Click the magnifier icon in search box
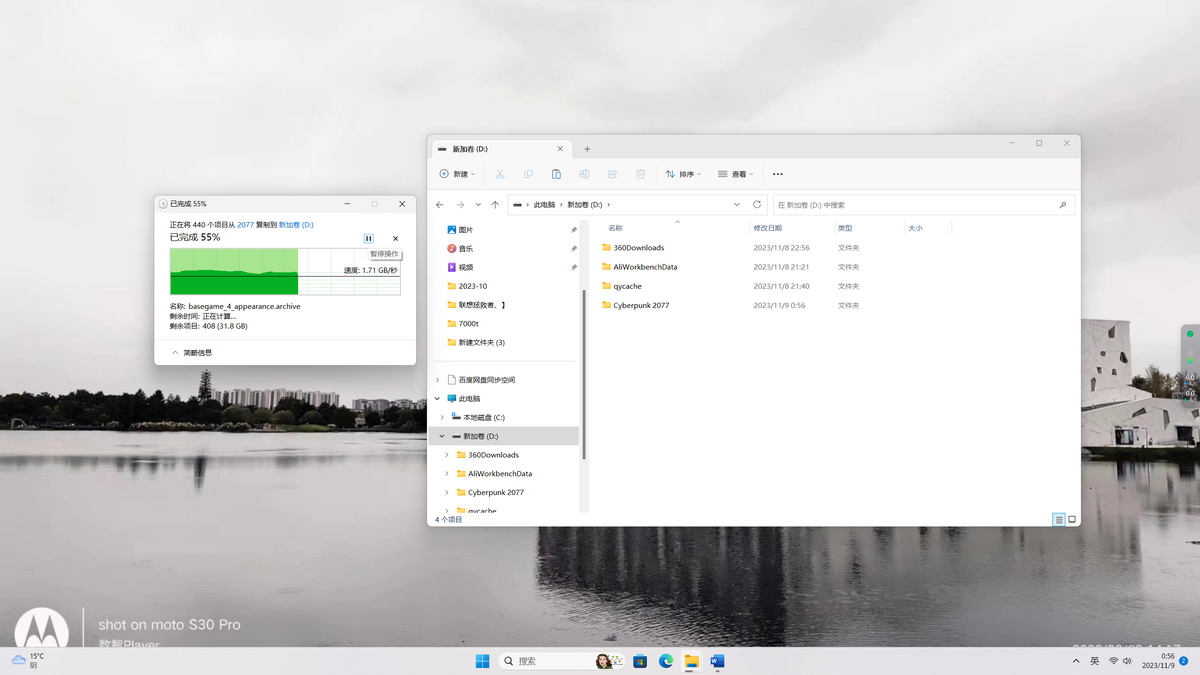This screenshot has width=1200, height=675. coord(1062,205)
